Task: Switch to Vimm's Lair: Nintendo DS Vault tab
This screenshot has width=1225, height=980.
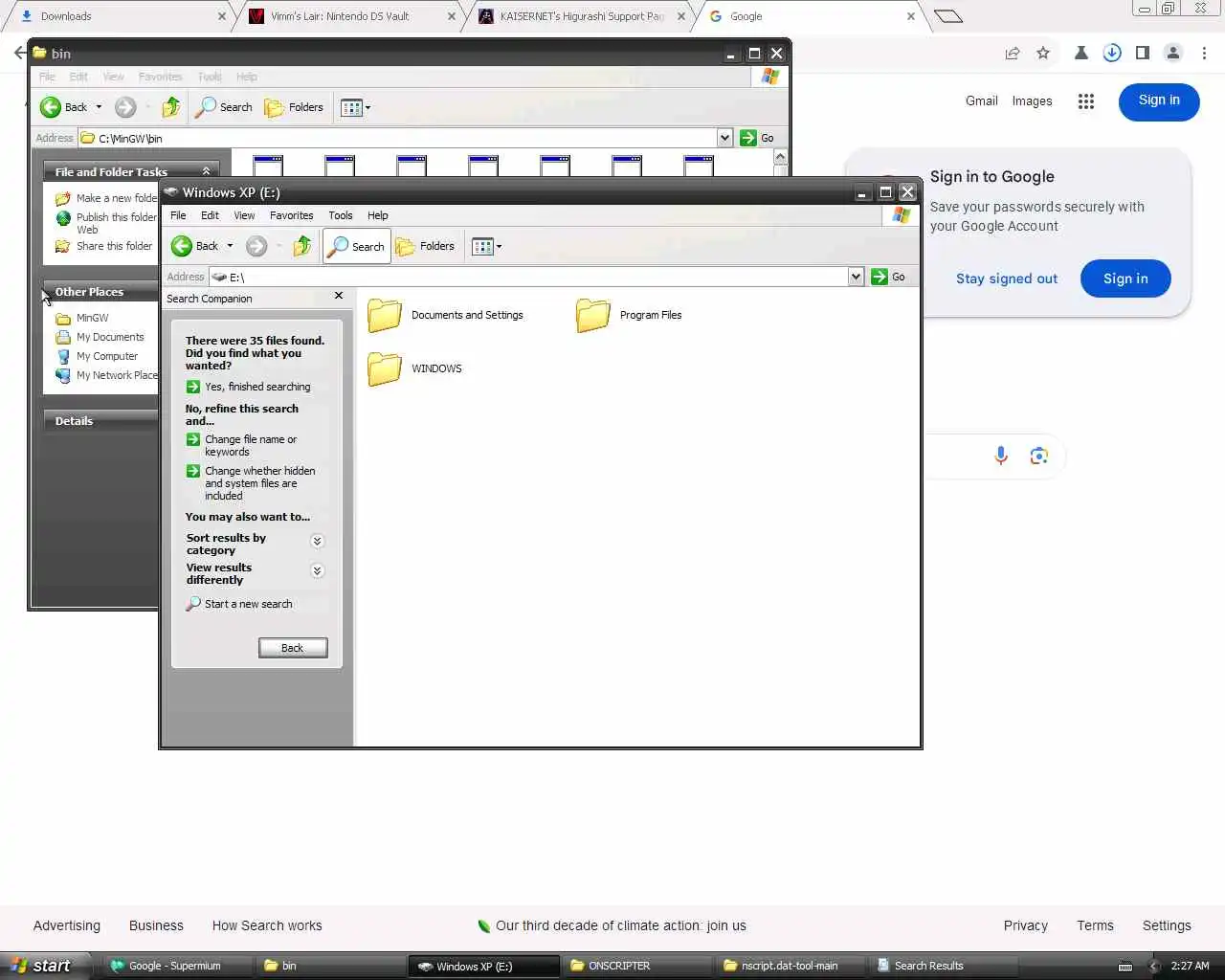Action: pos(349,16)
